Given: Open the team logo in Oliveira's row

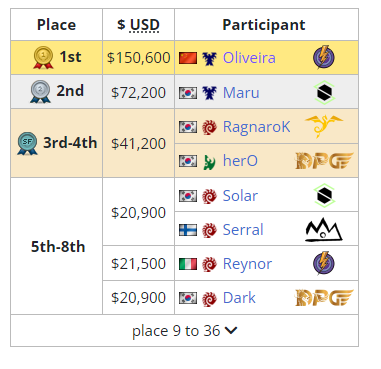Looking at the screenshot, I should coord(324,57).
